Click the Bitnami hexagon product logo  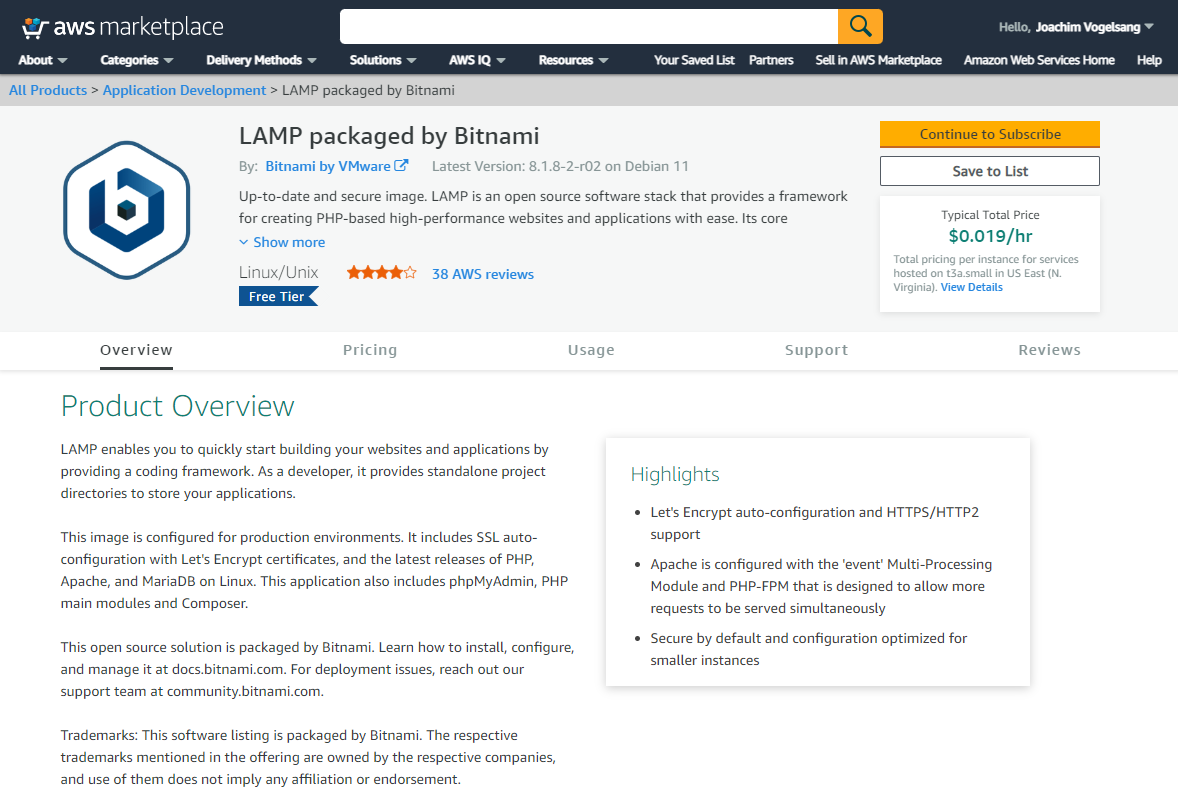[x=126, y=210]
